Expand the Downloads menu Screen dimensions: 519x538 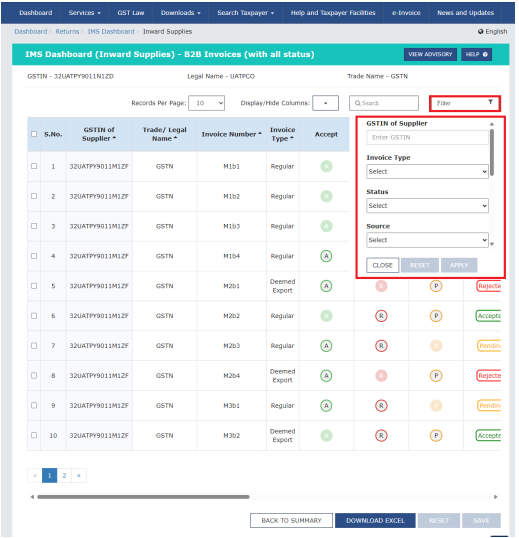click(180, 13)
